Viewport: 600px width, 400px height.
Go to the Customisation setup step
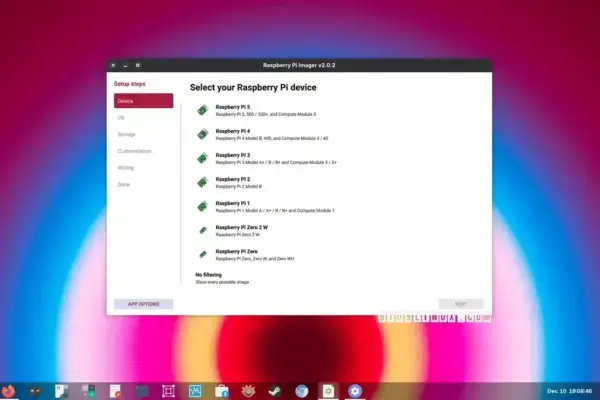click(x=143, y=151)
